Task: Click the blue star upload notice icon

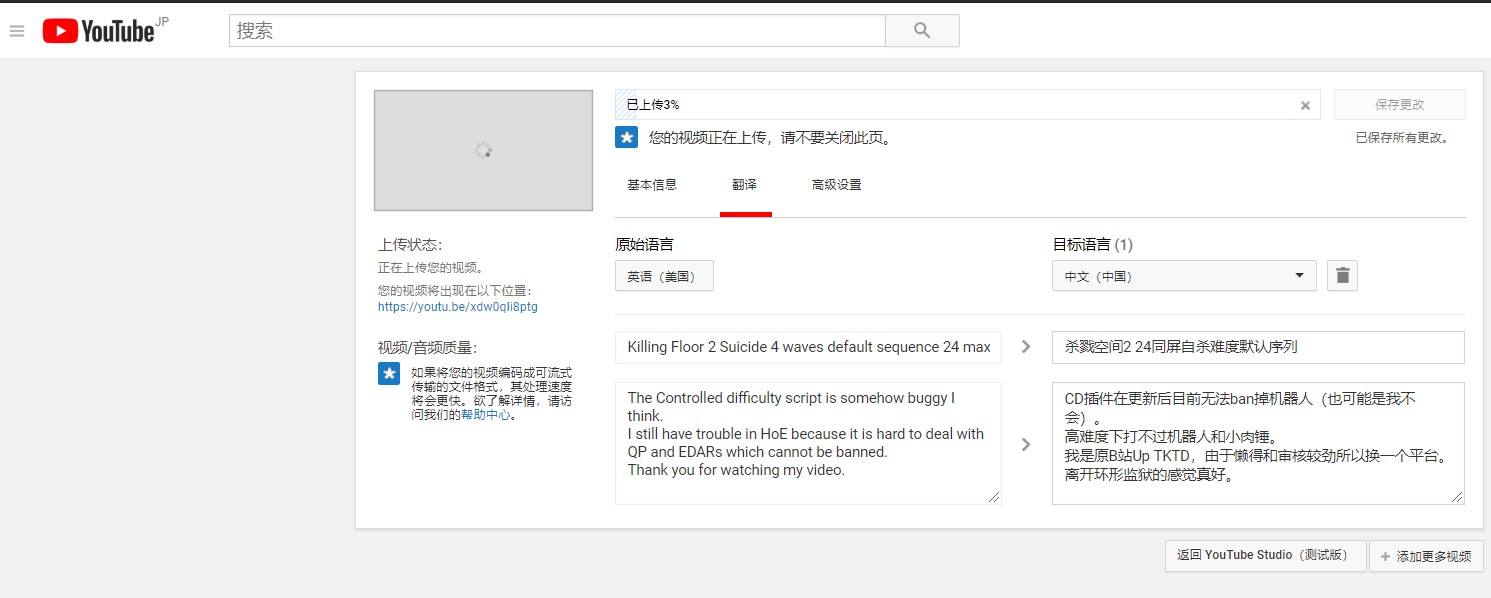Action: 626,138
